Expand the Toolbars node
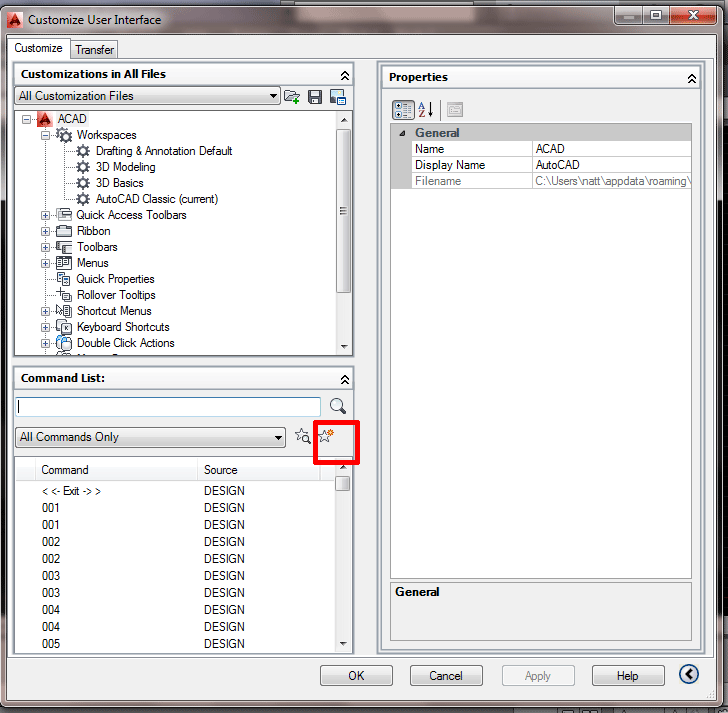Viewport: 728px width, 713px height. [x=45, y=247]
